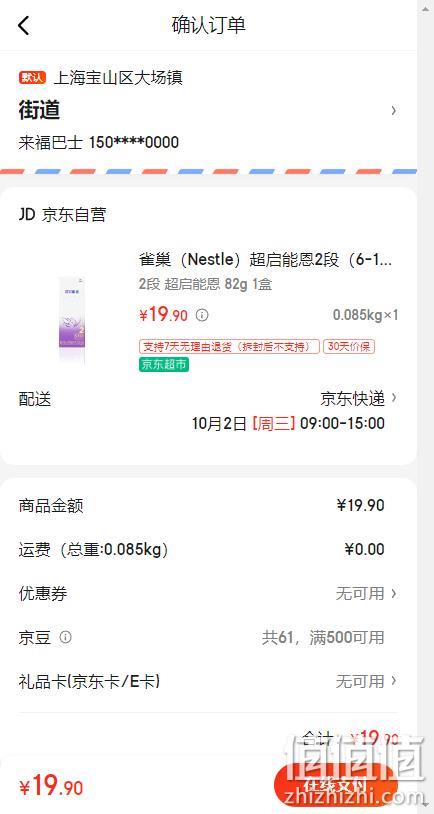Open price info icon next to ¥19.90

pyautogui.click(x=202, y=315)
